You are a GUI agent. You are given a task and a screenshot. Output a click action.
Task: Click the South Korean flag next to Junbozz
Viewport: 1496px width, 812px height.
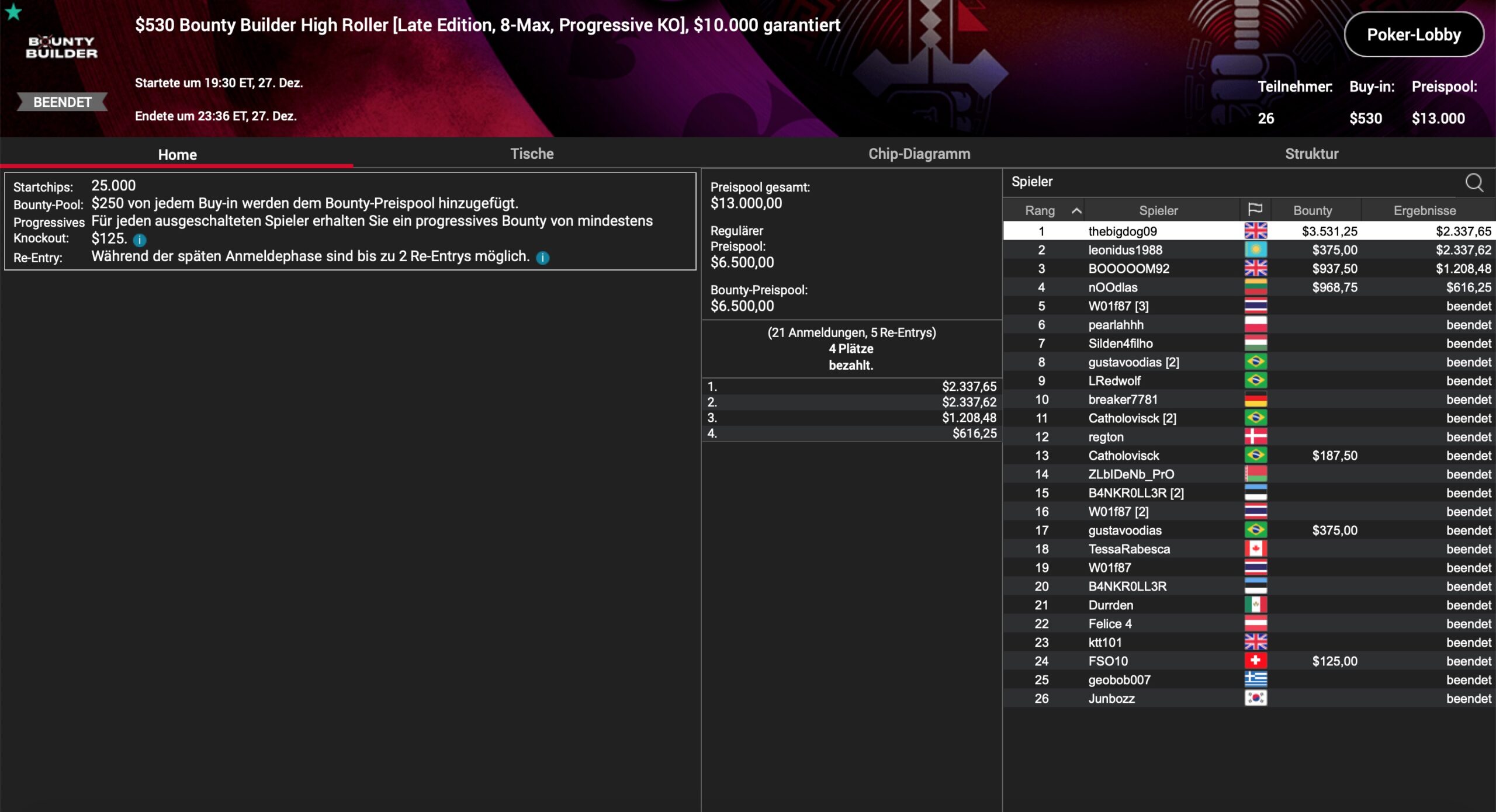1255,698
